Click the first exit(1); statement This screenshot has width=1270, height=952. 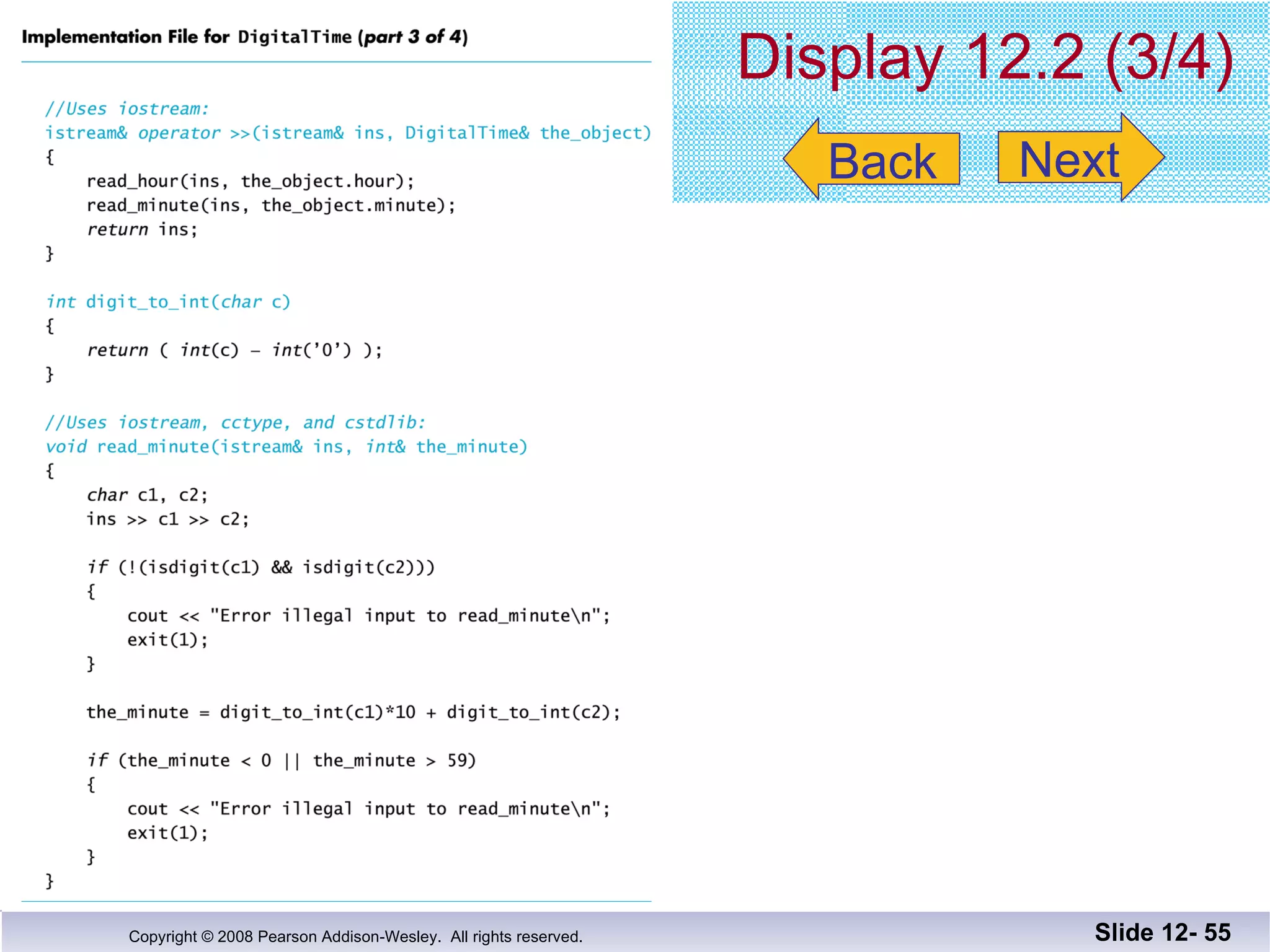coord(167,640)
